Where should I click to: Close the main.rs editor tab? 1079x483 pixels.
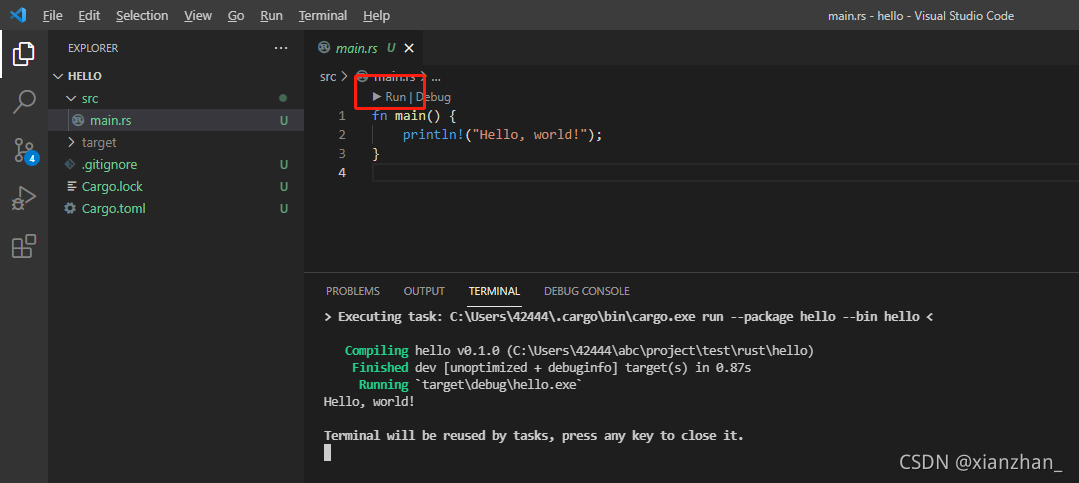409,48
